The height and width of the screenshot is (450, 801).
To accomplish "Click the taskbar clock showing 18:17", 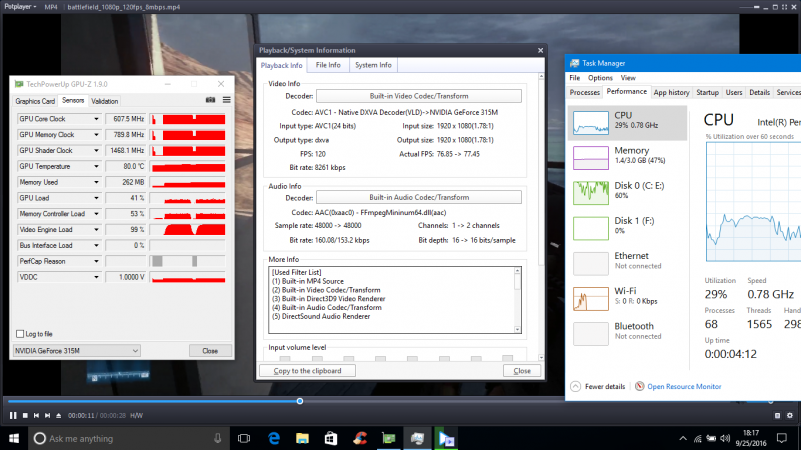I will (x=751, y=438).
